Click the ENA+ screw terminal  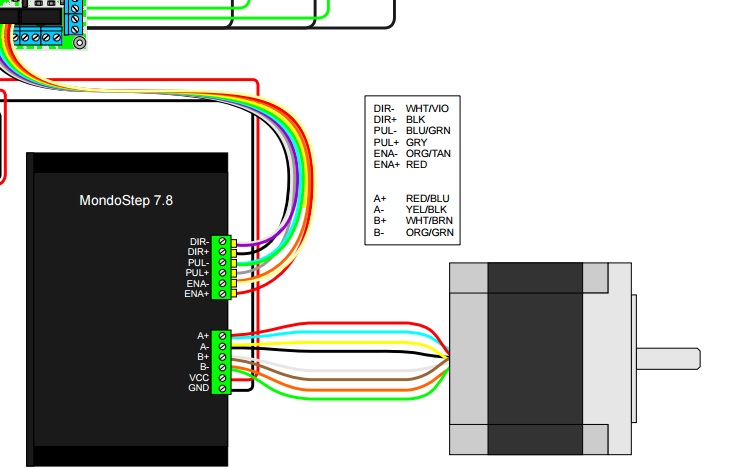pos(221,294)
